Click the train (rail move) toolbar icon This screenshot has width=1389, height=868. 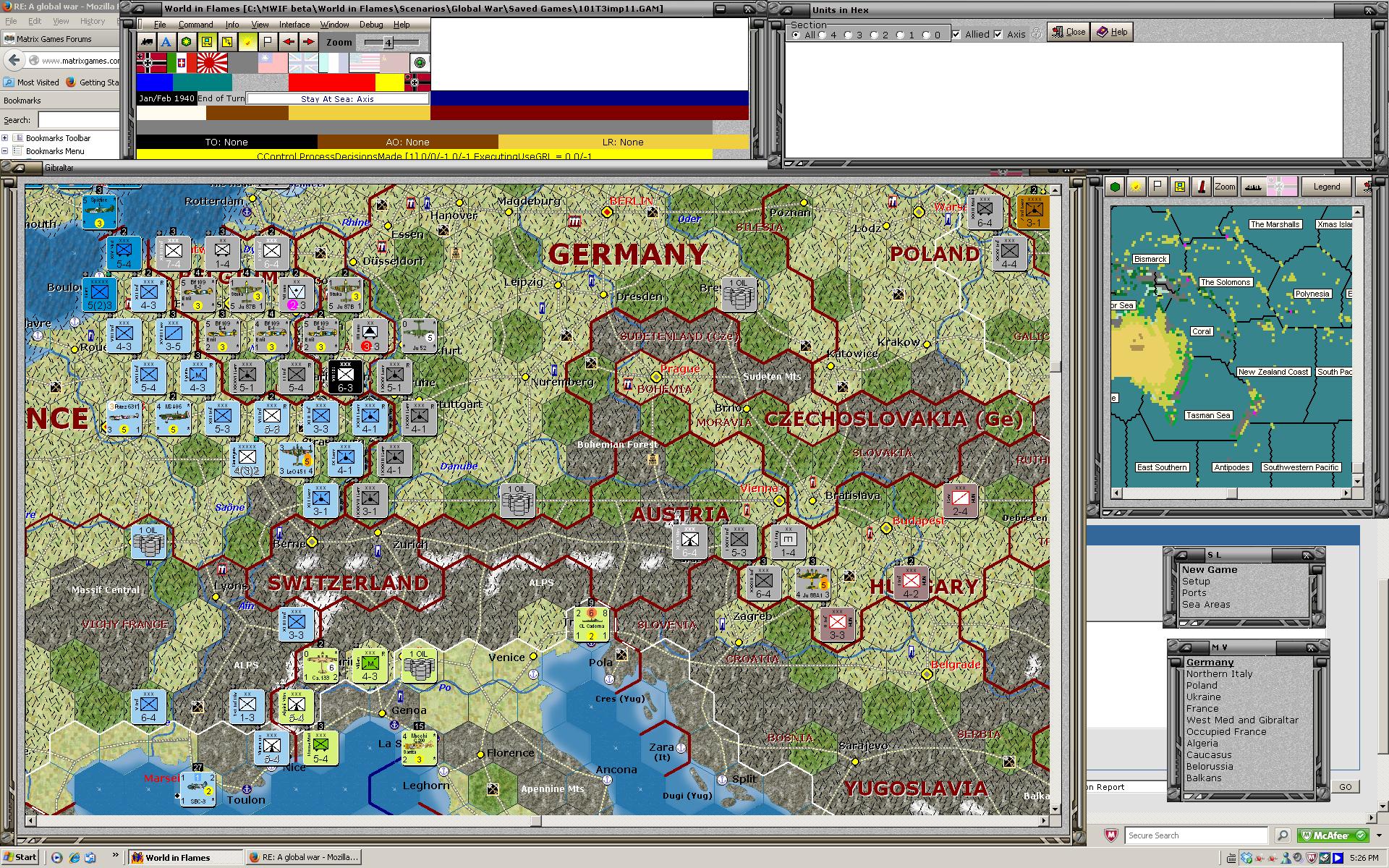[147, 42]
